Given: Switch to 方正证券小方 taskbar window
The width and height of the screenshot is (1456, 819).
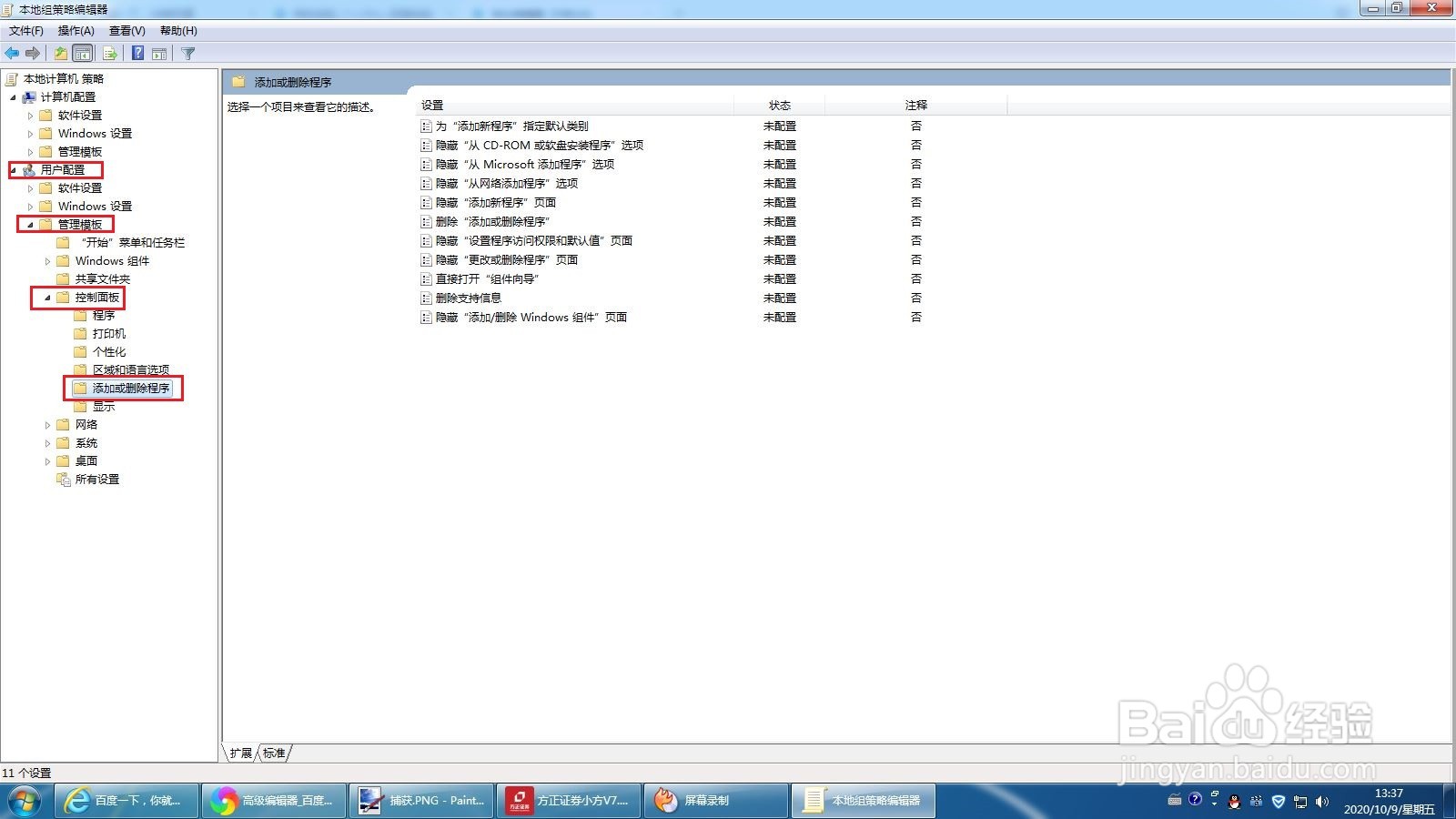Looking at the screenshot, I should [570, 801].
